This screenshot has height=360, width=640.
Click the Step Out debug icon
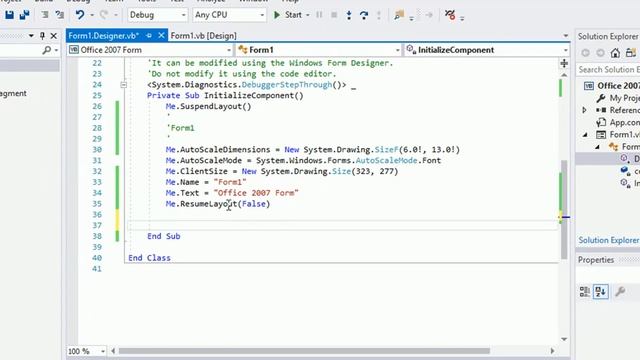click(x=379, y=15)
